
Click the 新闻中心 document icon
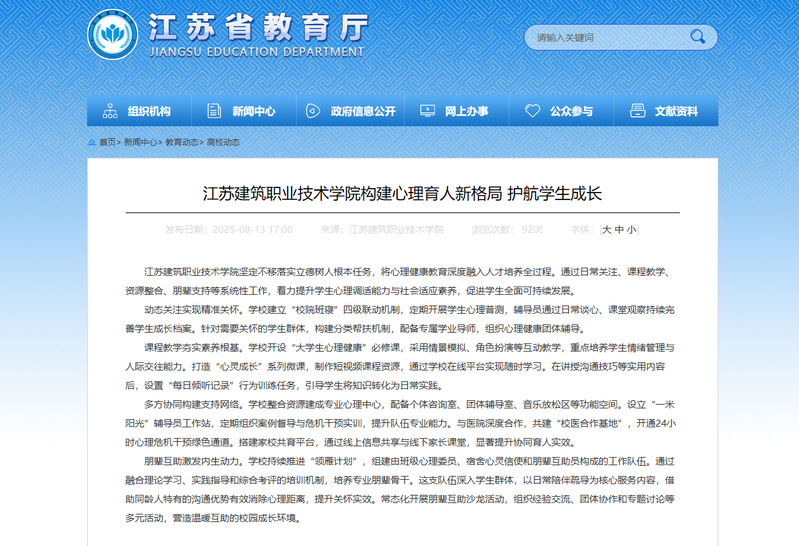212,111
